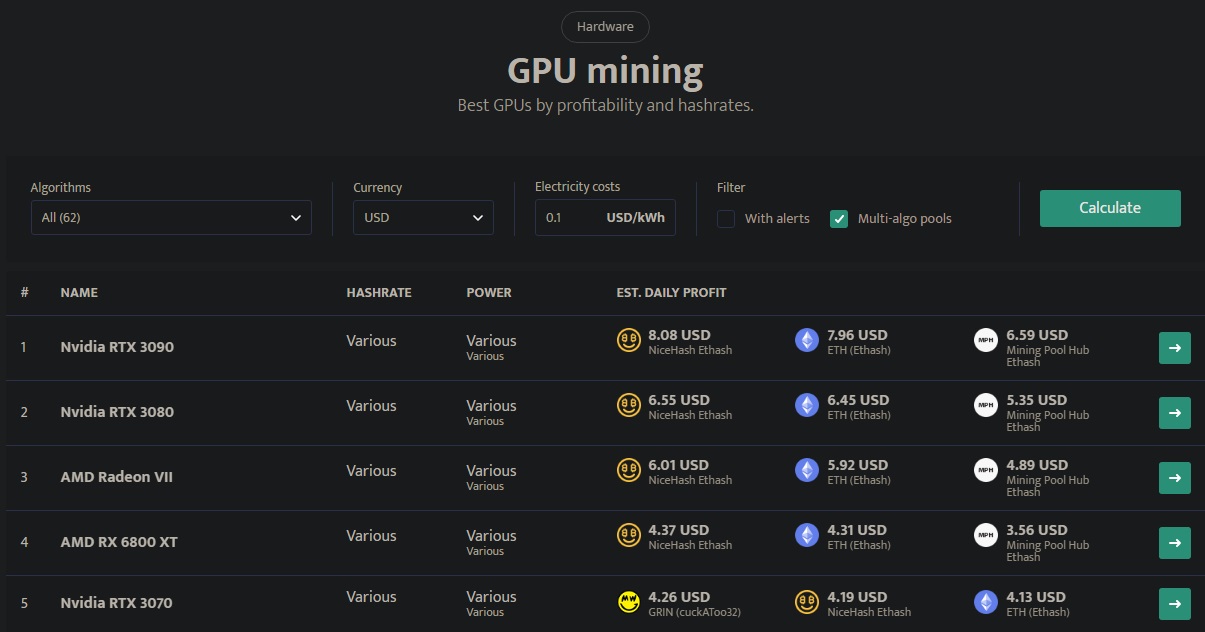Click the 5.35 USD profit value
This screenshot has height=632, width=1205.
tap(1037, 400)
